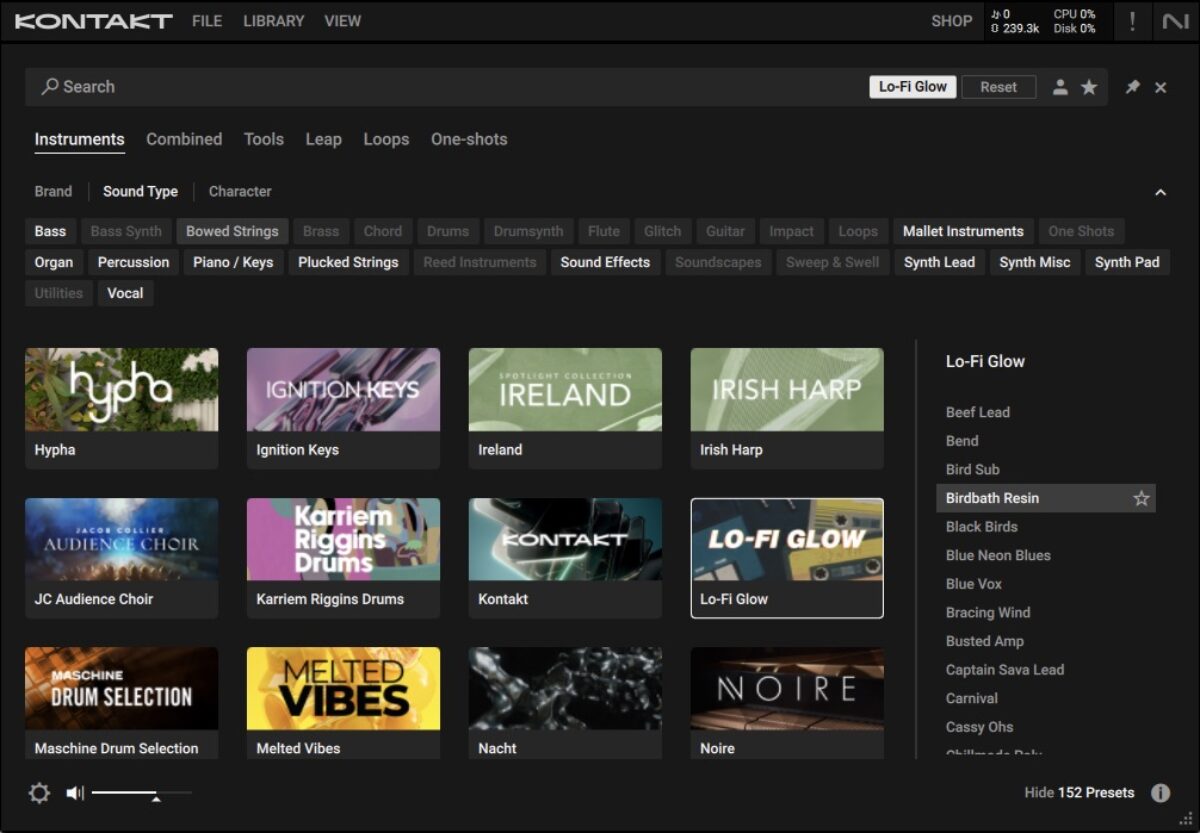Click the Native Instruments logo icon

(1175, 21)
